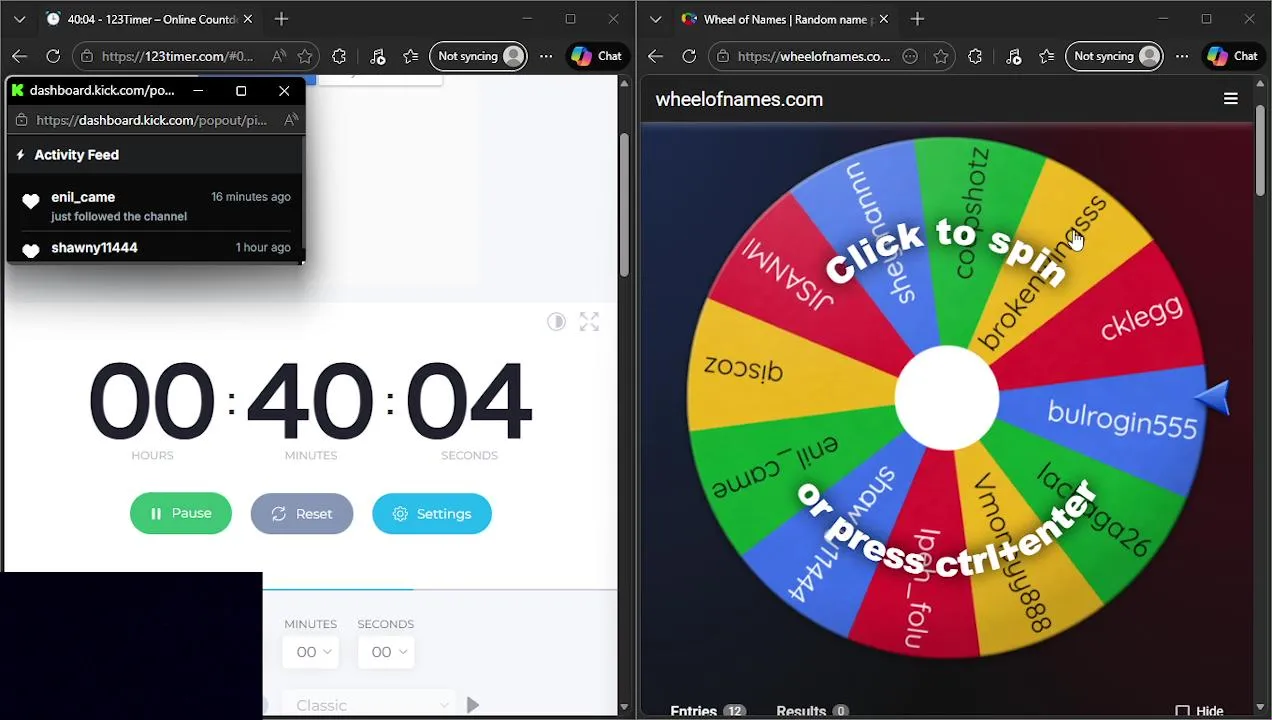Open the timer Settings
Image resolution: width=1272 pixels, height=720 pixels.
[432, 514]
